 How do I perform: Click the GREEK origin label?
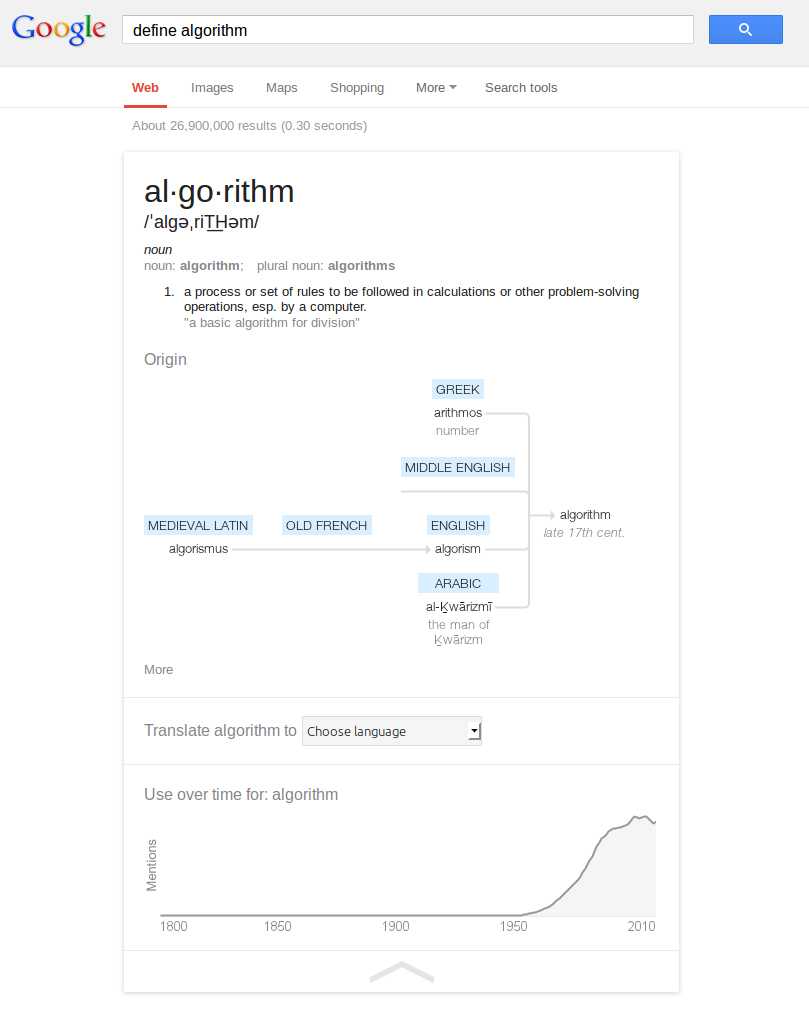[x=458, y=389]
